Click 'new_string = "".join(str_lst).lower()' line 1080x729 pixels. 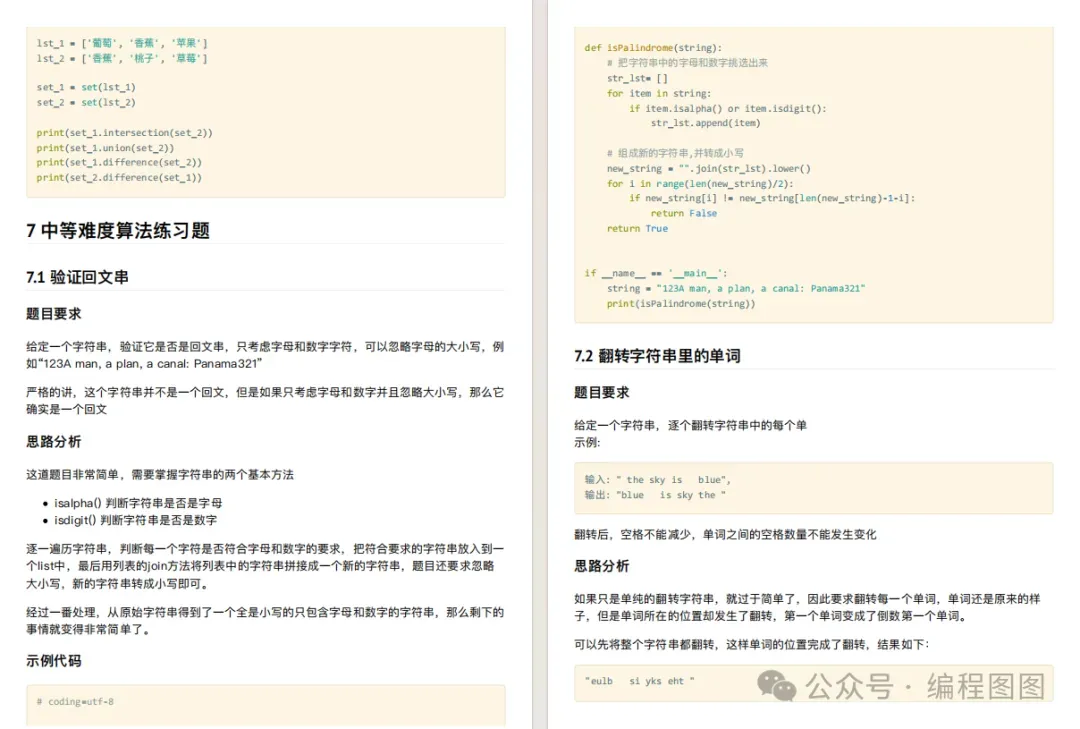tap(709, 168)
